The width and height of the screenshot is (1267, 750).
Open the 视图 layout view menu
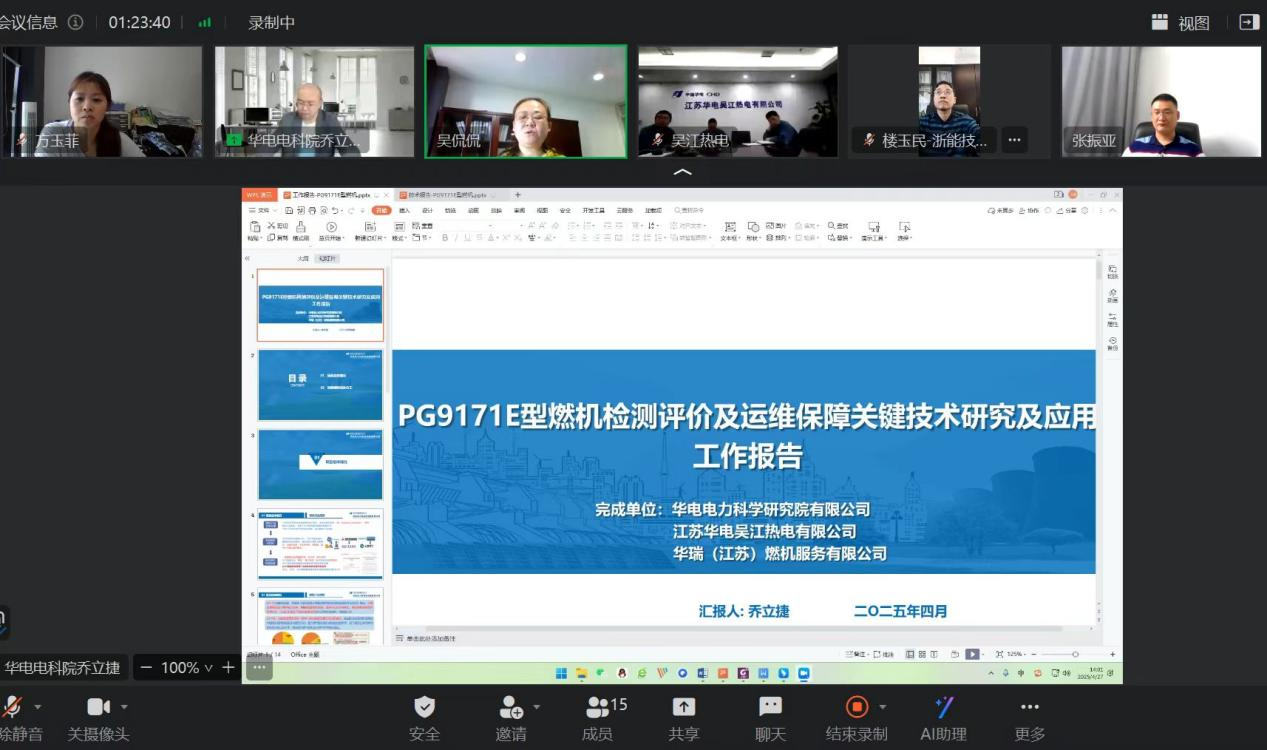1180,22
